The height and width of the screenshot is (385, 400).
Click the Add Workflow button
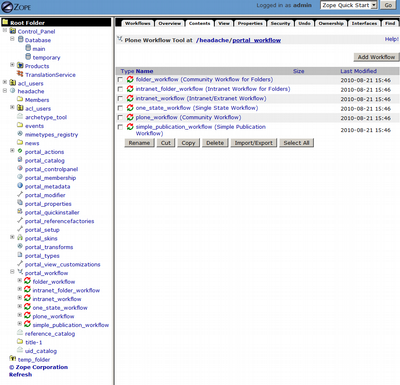click(376, 57)
